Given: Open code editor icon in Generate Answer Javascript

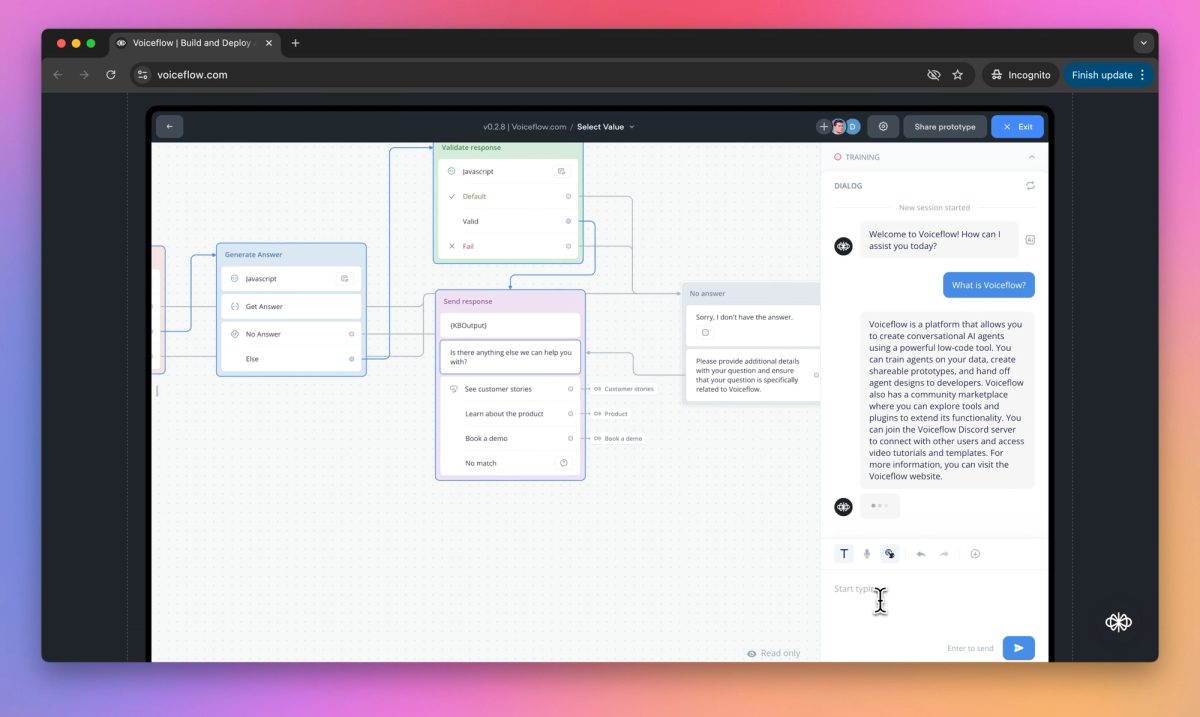Looking at the screenshot, I should pyautogui.click(x=344, y=279).
